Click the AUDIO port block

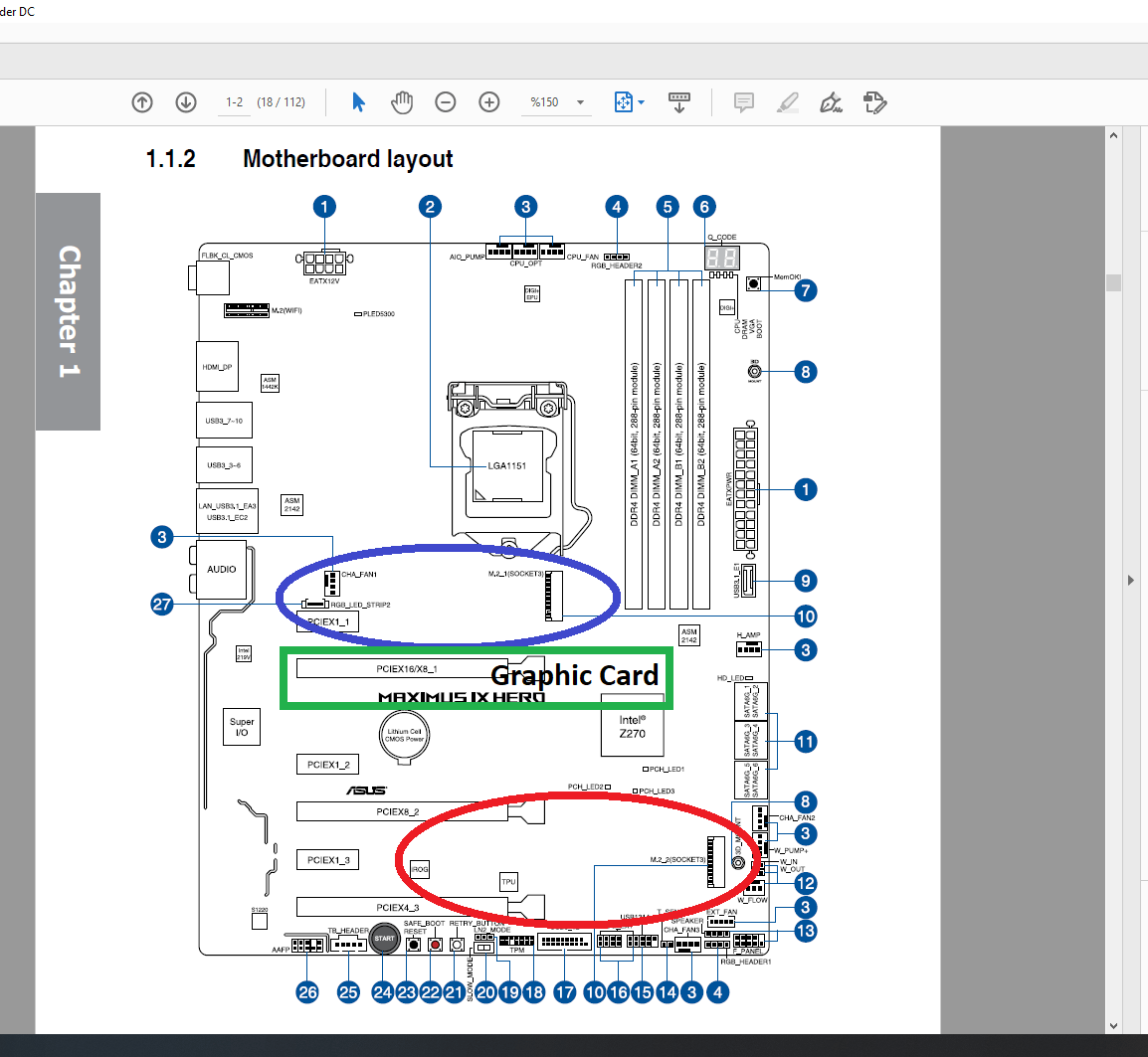click(x=221, y=570)
